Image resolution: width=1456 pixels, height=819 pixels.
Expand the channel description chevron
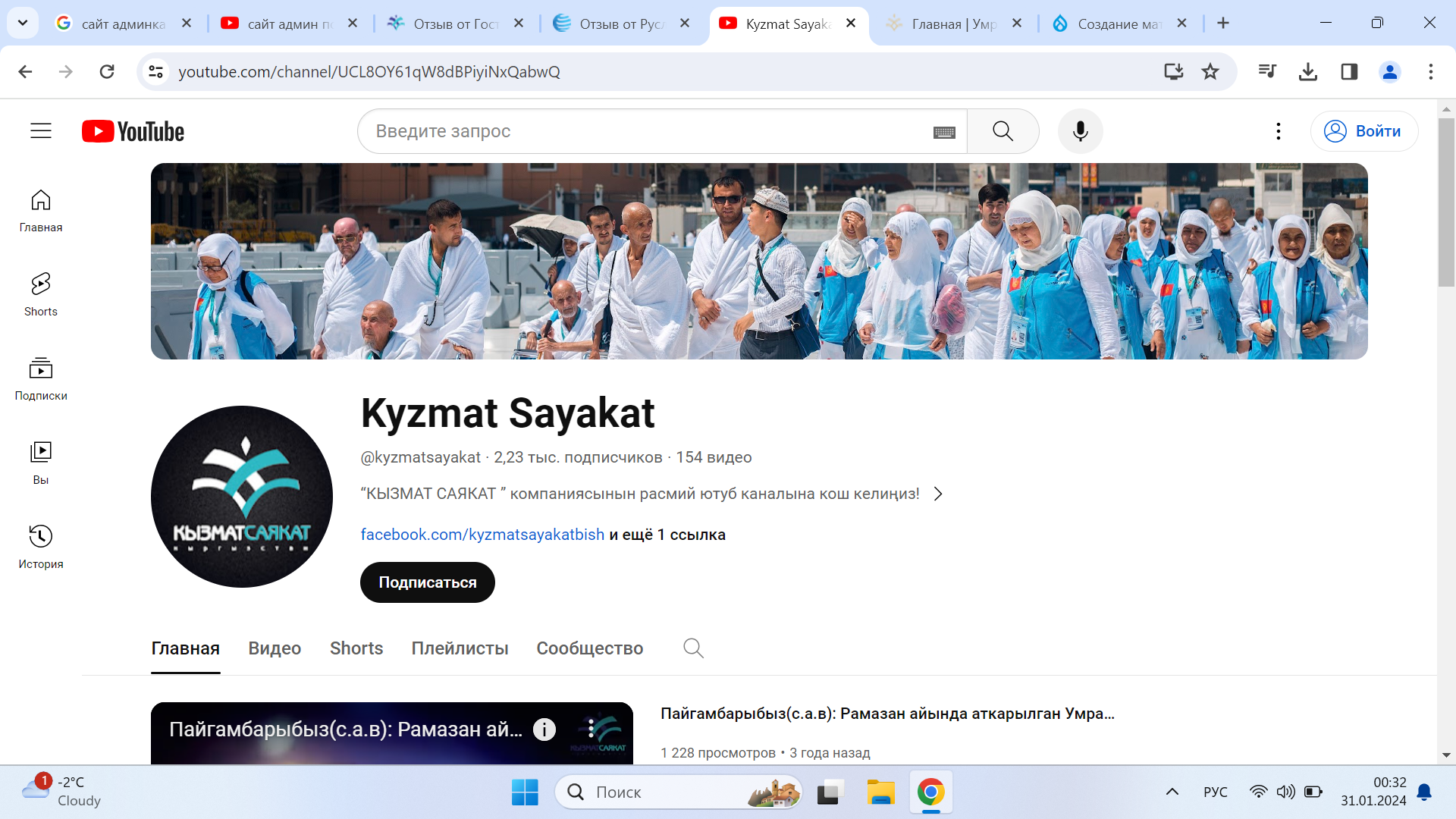[938, 494]
